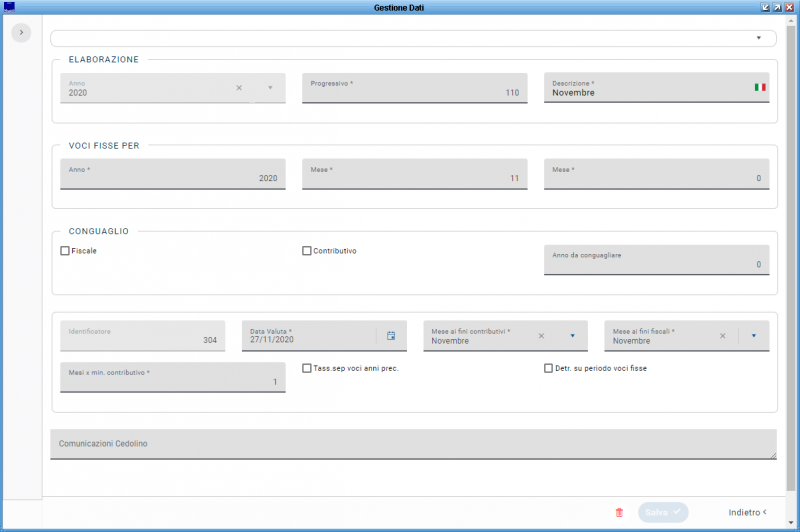Viewport: 800px width, 532px height.
Task: Click the Anno da conguagliare field
Action: [x=656, y=260]
